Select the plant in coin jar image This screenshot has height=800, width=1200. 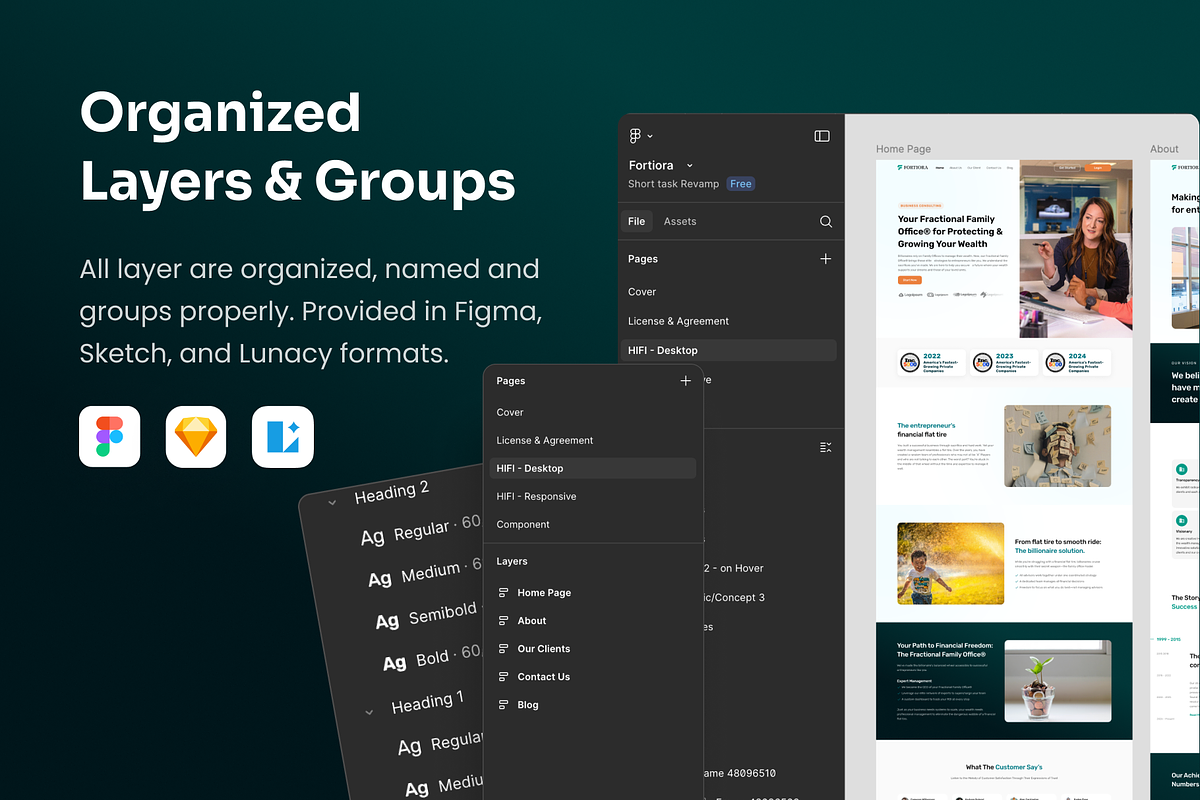[1058, 681]
